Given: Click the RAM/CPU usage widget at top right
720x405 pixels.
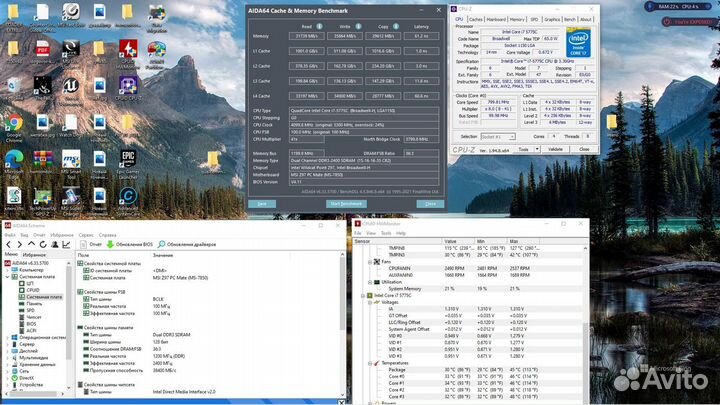Looking at the screenshot, I should pos(679,6).
